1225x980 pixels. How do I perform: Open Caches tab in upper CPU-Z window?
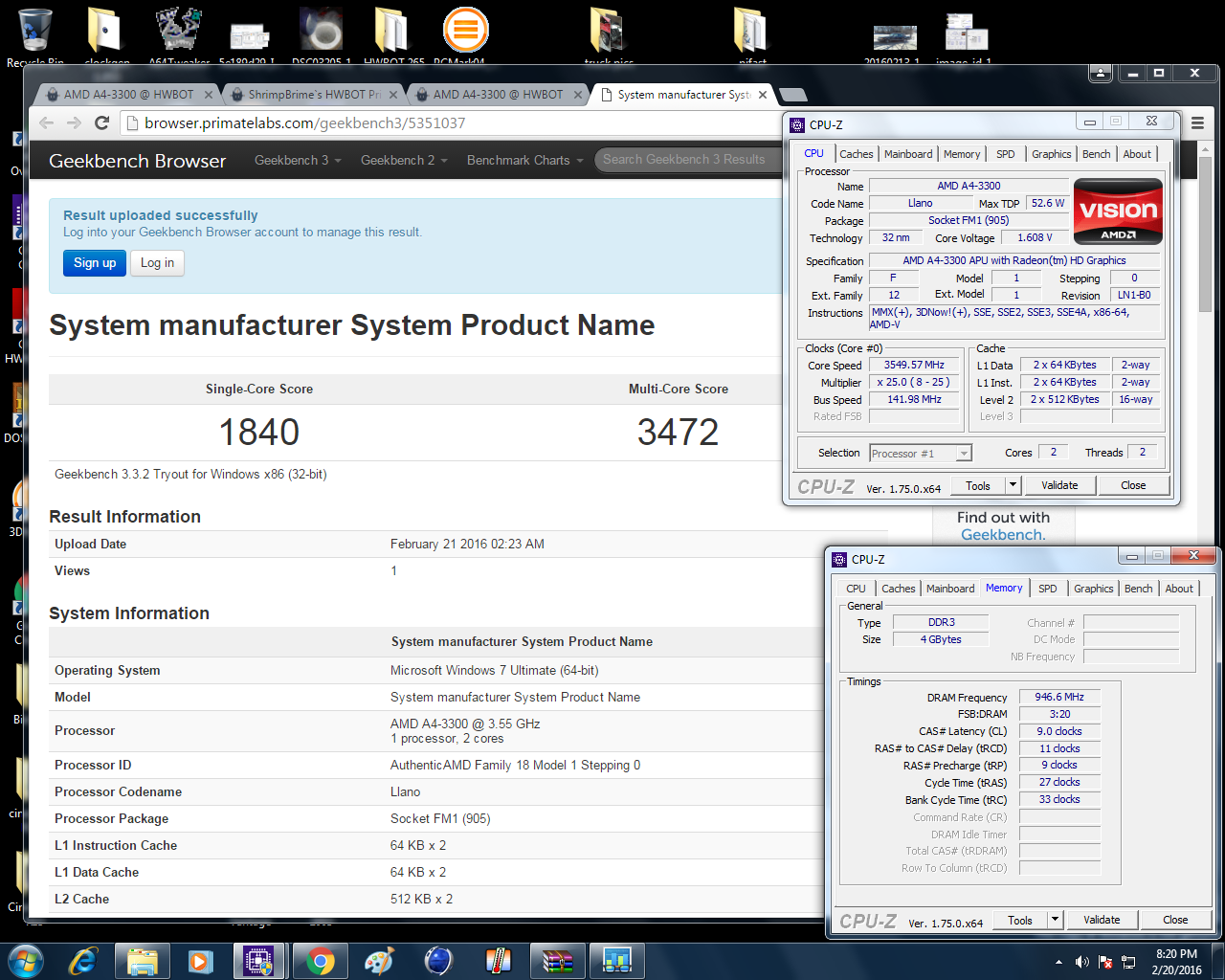pyautogui.click(x=857, y=154)
